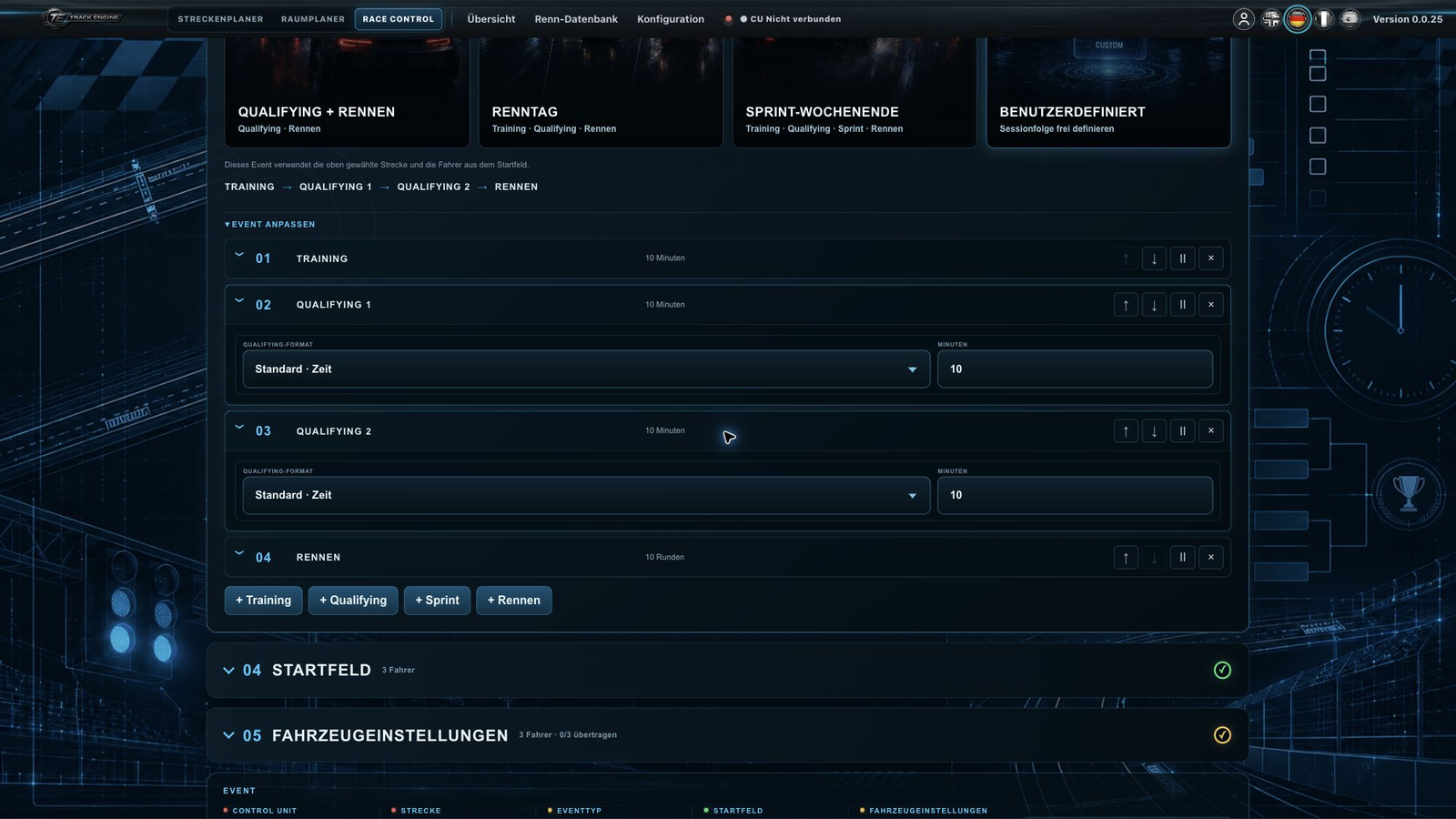This screenshot has height=819, width=1456.
Task: Move Qualifying 2 down one position
Action: 1154,431
